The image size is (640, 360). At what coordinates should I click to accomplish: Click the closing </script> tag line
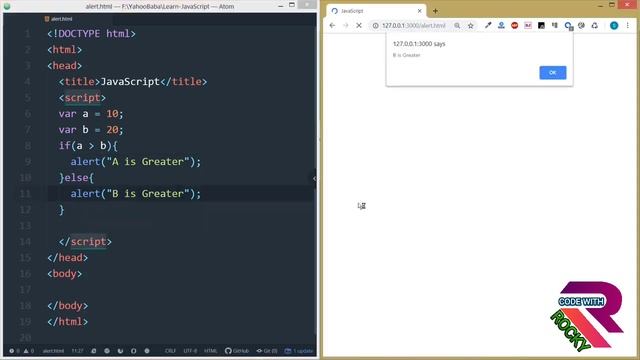point(85,242)
